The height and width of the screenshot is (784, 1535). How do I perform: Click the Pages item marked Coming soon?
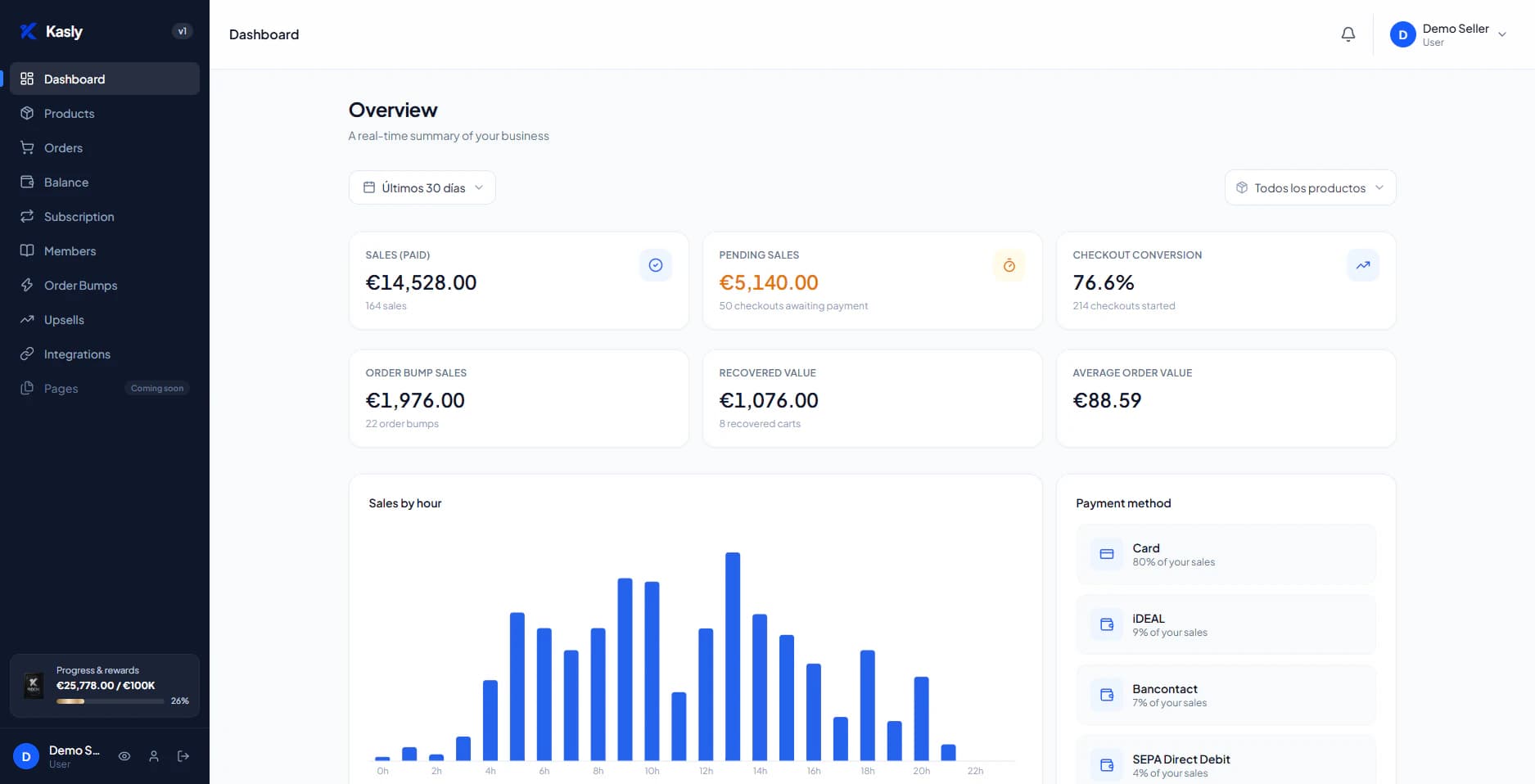click(105, 388)
